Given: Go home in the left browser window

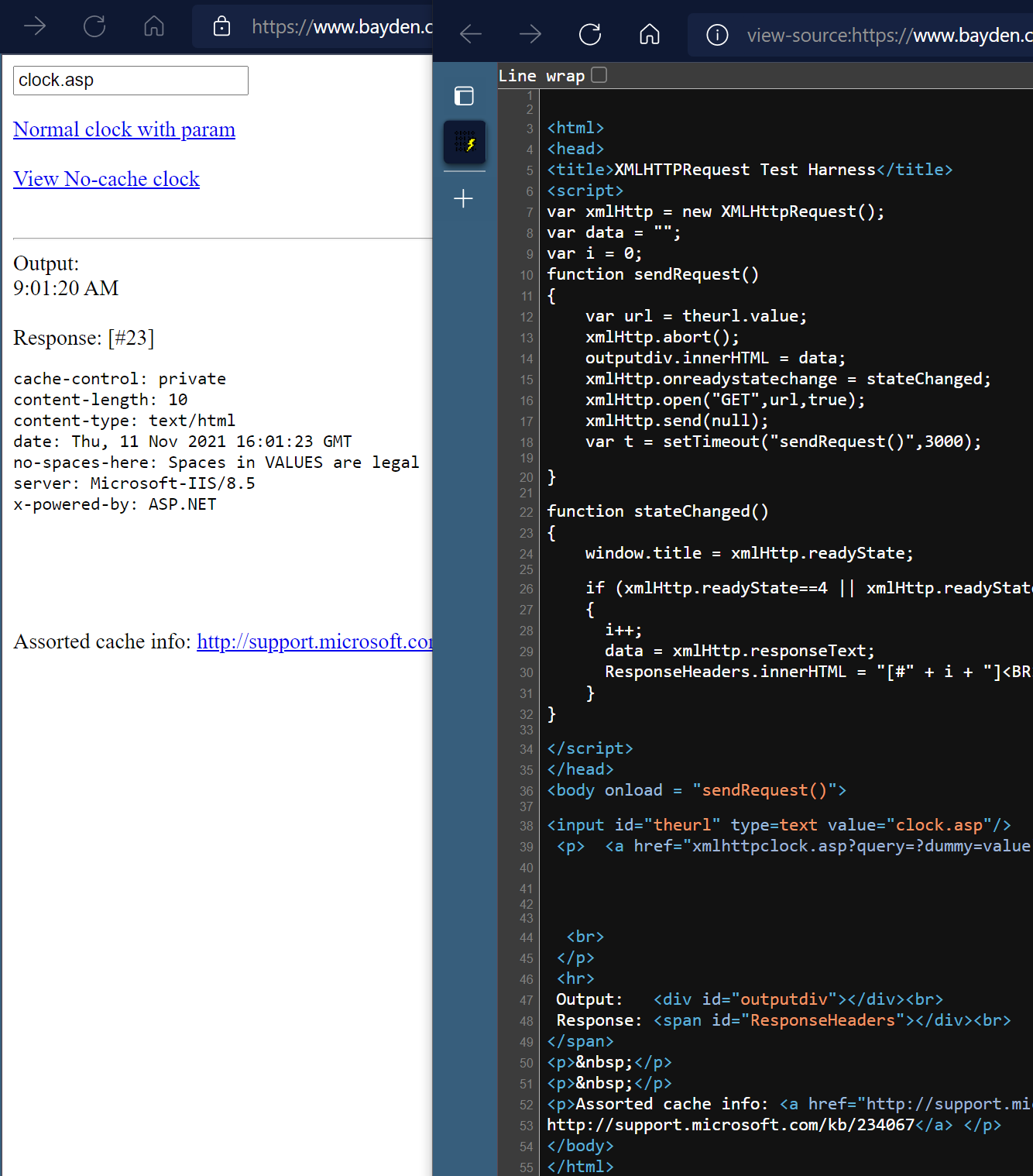Looking at the screenshot, I should pos(154,27).
